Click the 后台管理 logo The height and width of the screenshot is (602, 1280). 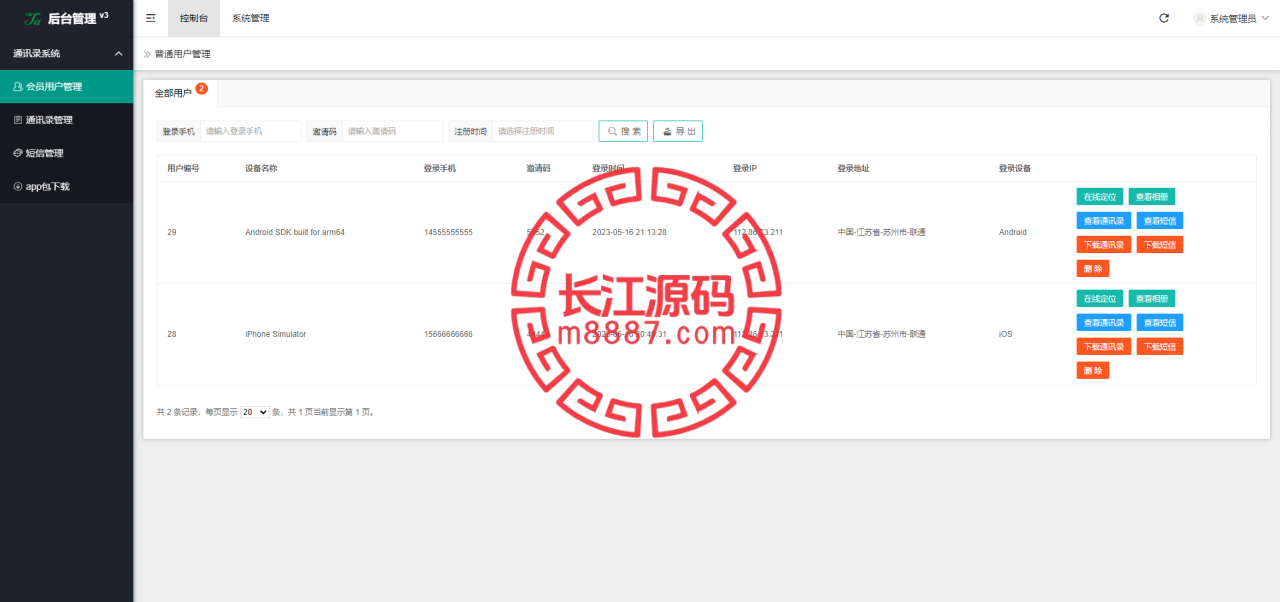click(x=67, y=18)
